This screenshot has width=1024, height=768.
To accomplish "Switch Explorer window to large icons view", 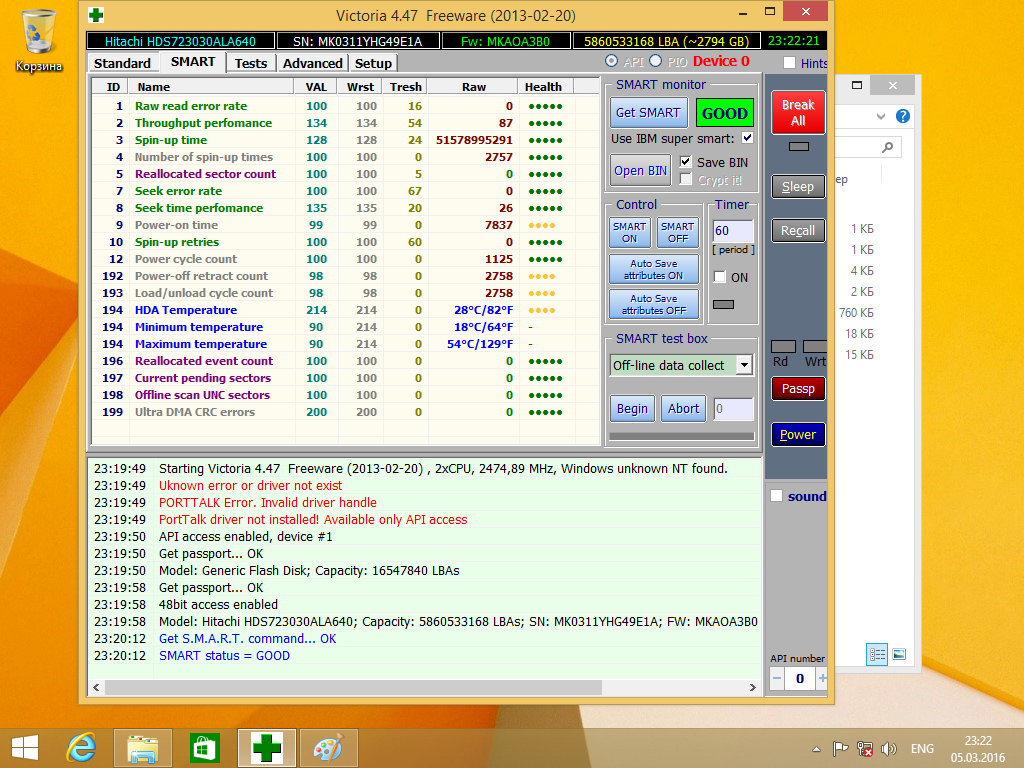I will pyautogui.click(x=899, y=654).
